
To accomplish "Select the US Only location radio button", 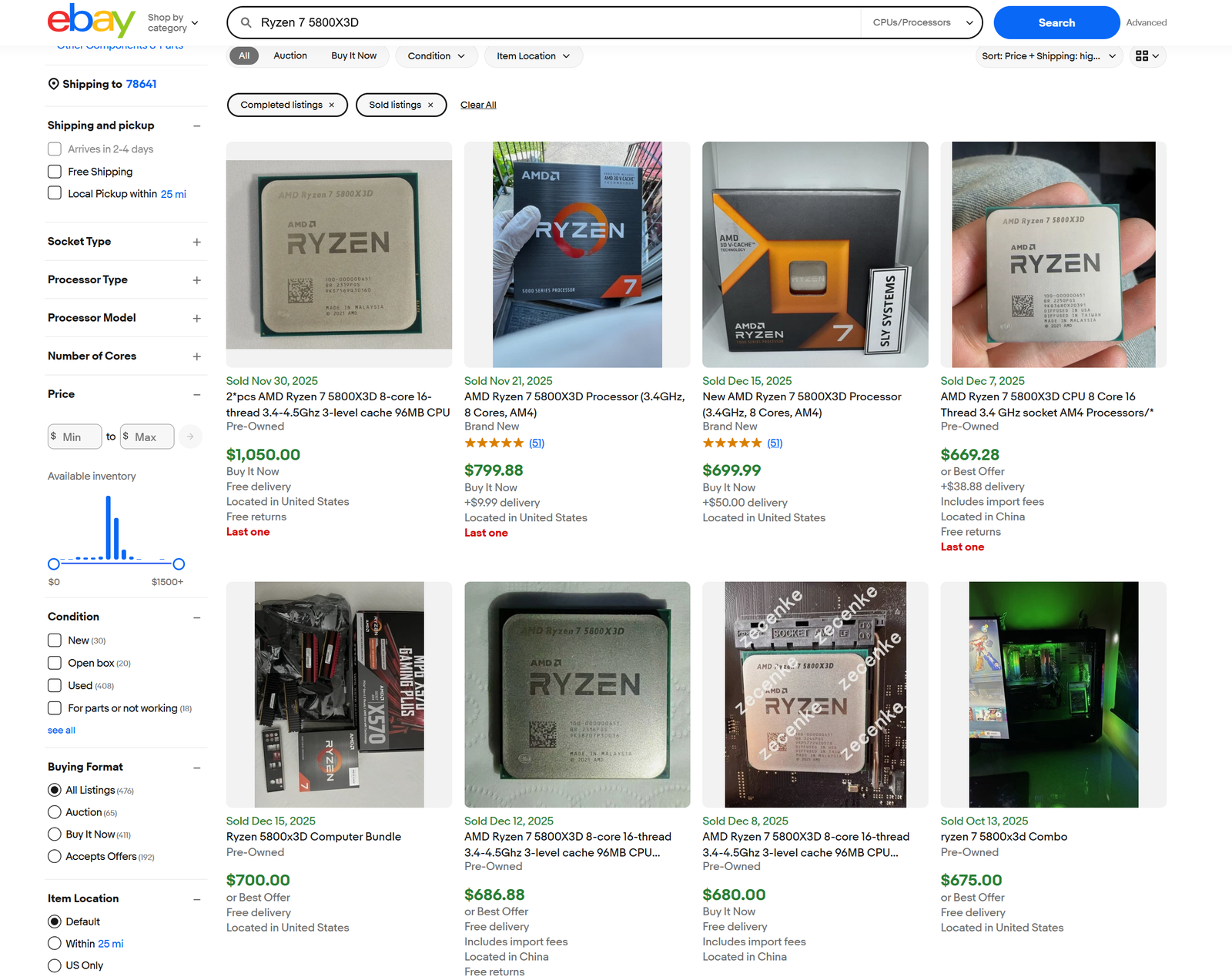I will coord(54,965).
